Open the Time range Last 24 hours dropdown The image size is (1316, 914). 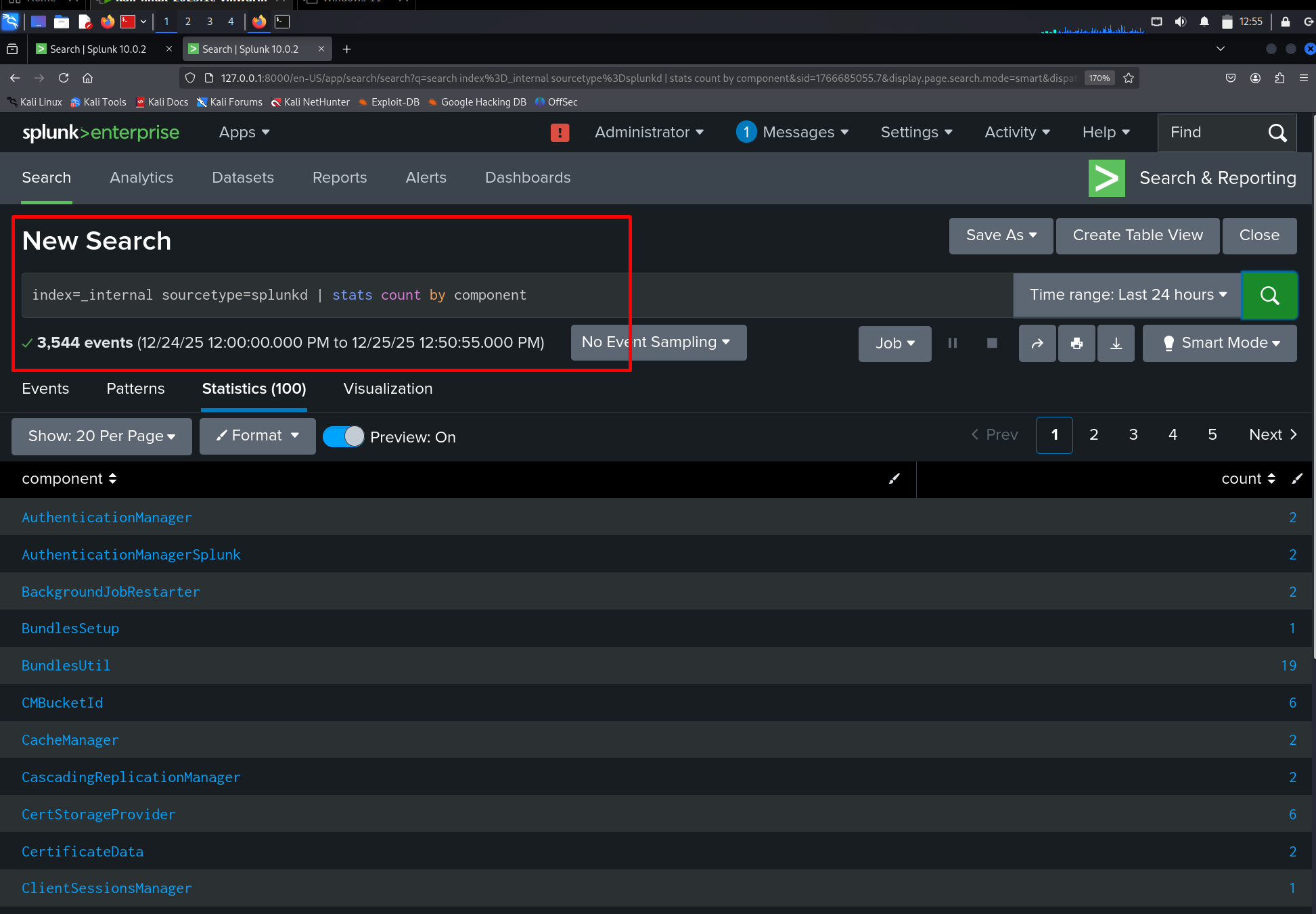(x=1127, y=295)
